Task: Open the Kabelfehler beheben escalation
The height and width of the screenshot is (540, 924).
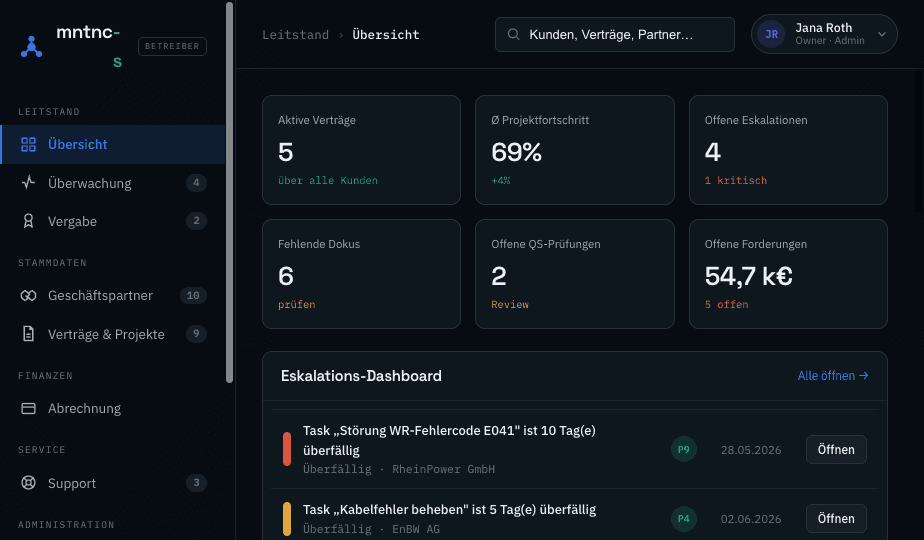Action: pyautogui.click(x=836, y=518)
